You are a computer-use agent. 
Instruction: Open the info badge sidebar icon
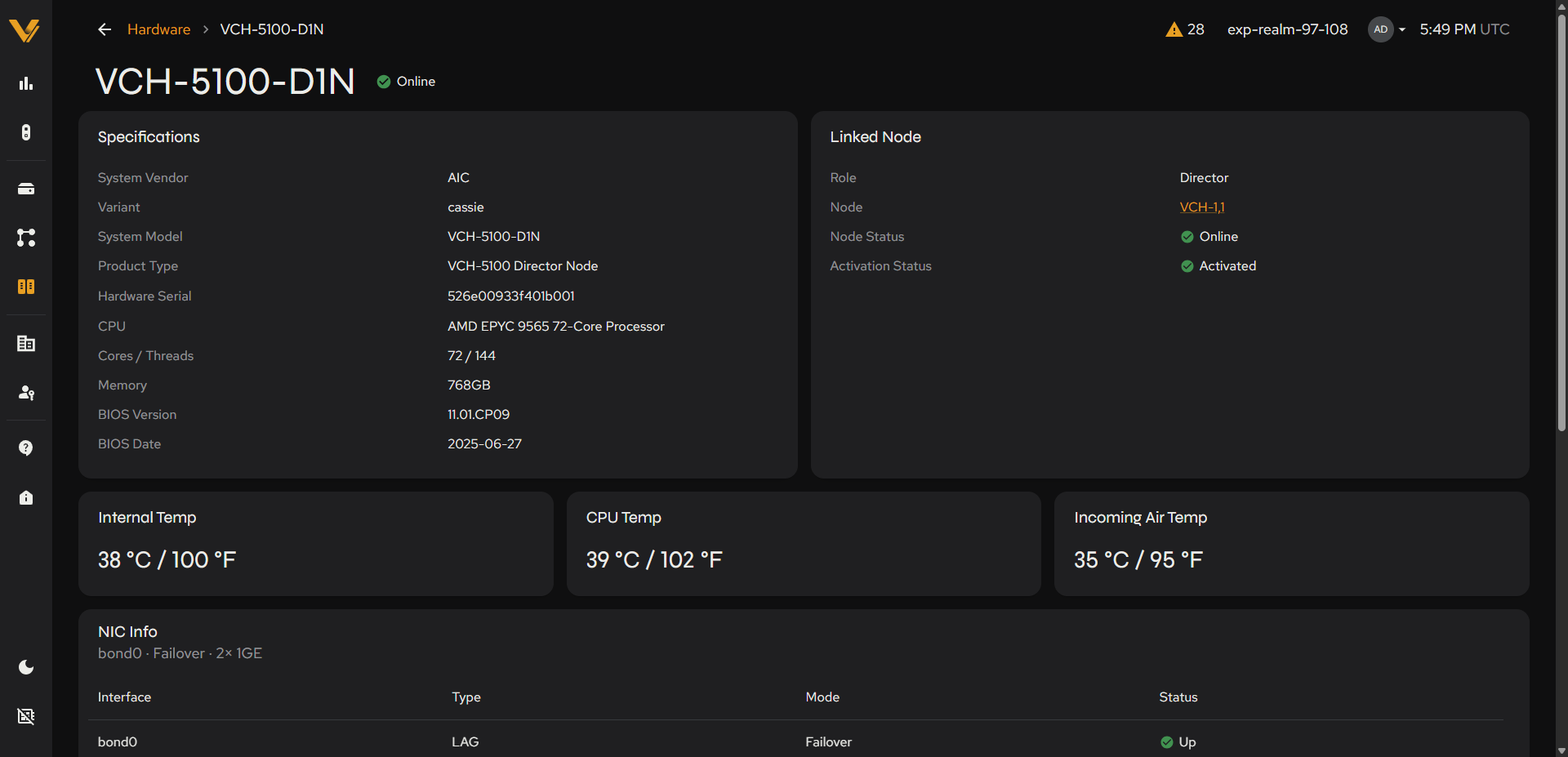pyautogui.click(x=26, y=497)
